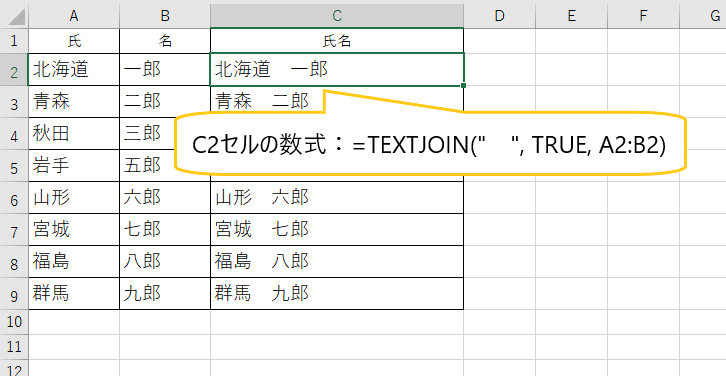
Task: Select row 6 header
Action: (14, 198)
